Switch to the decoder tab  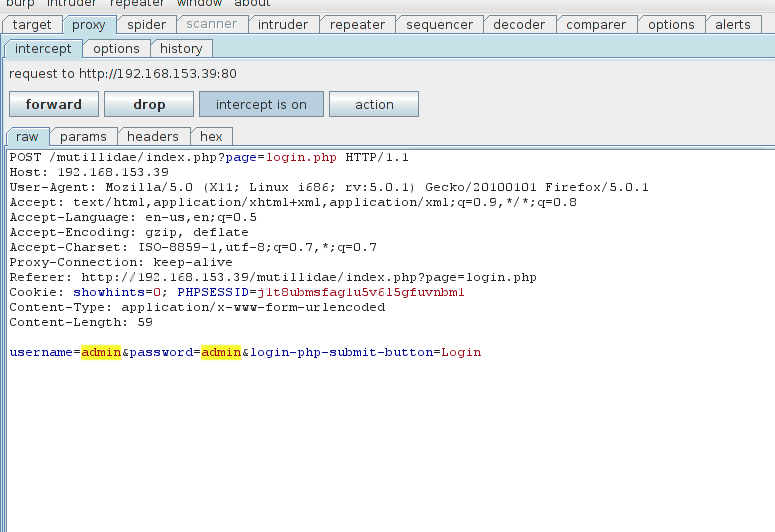pos(520,25)
